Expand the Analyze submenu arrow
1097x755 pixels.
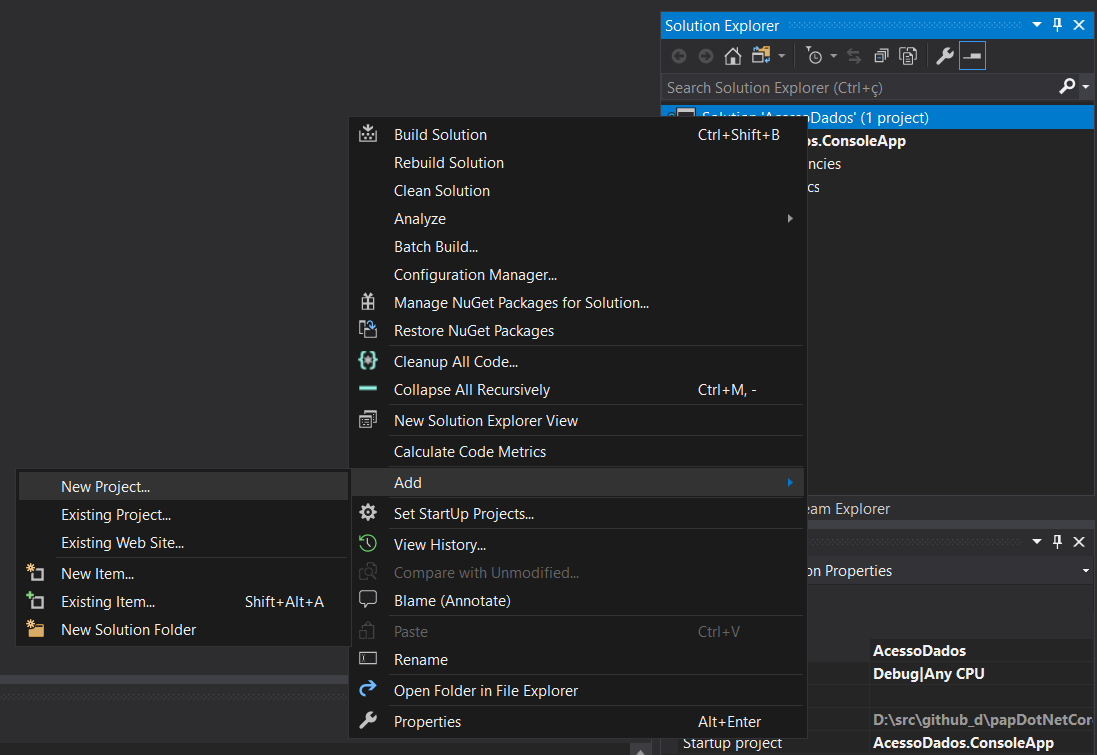[790, 218]
